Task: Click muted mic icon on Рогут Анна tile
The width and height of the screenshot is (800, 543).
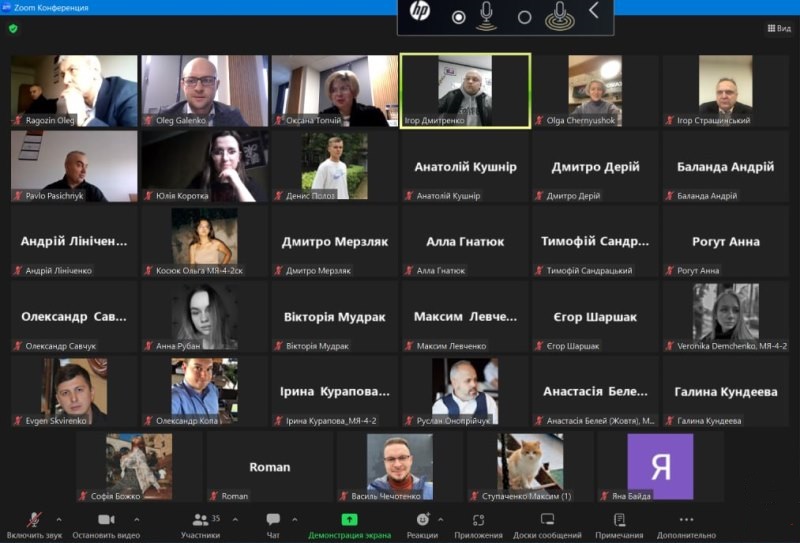Action: 669,270
